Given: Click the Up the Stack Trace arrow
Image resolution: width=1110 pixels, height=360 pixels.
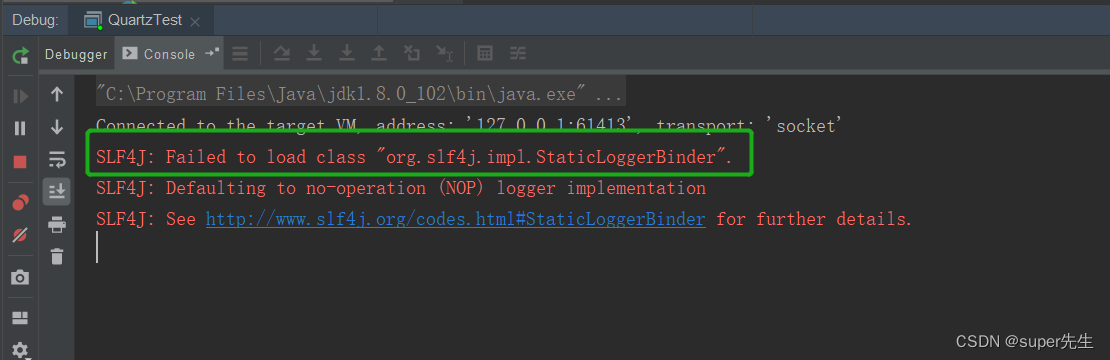Looking at the screenshot, I should tap(57, 94).
